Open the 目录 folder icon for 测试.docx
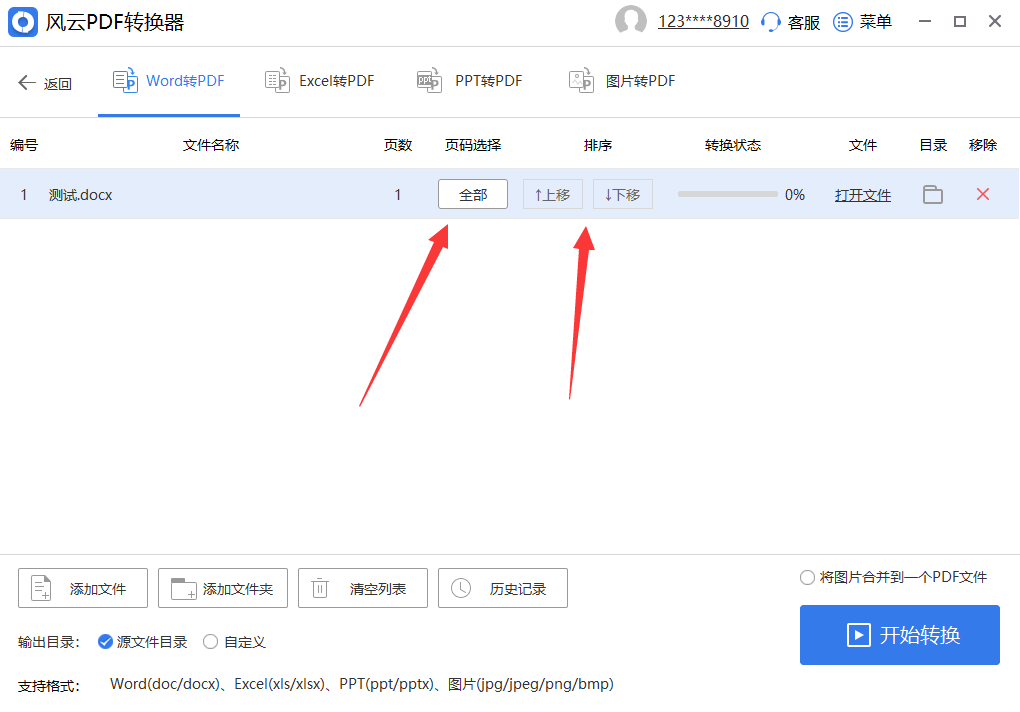Image resolution: width=1020 pixels, height=712 pixels. click(932, 194)
